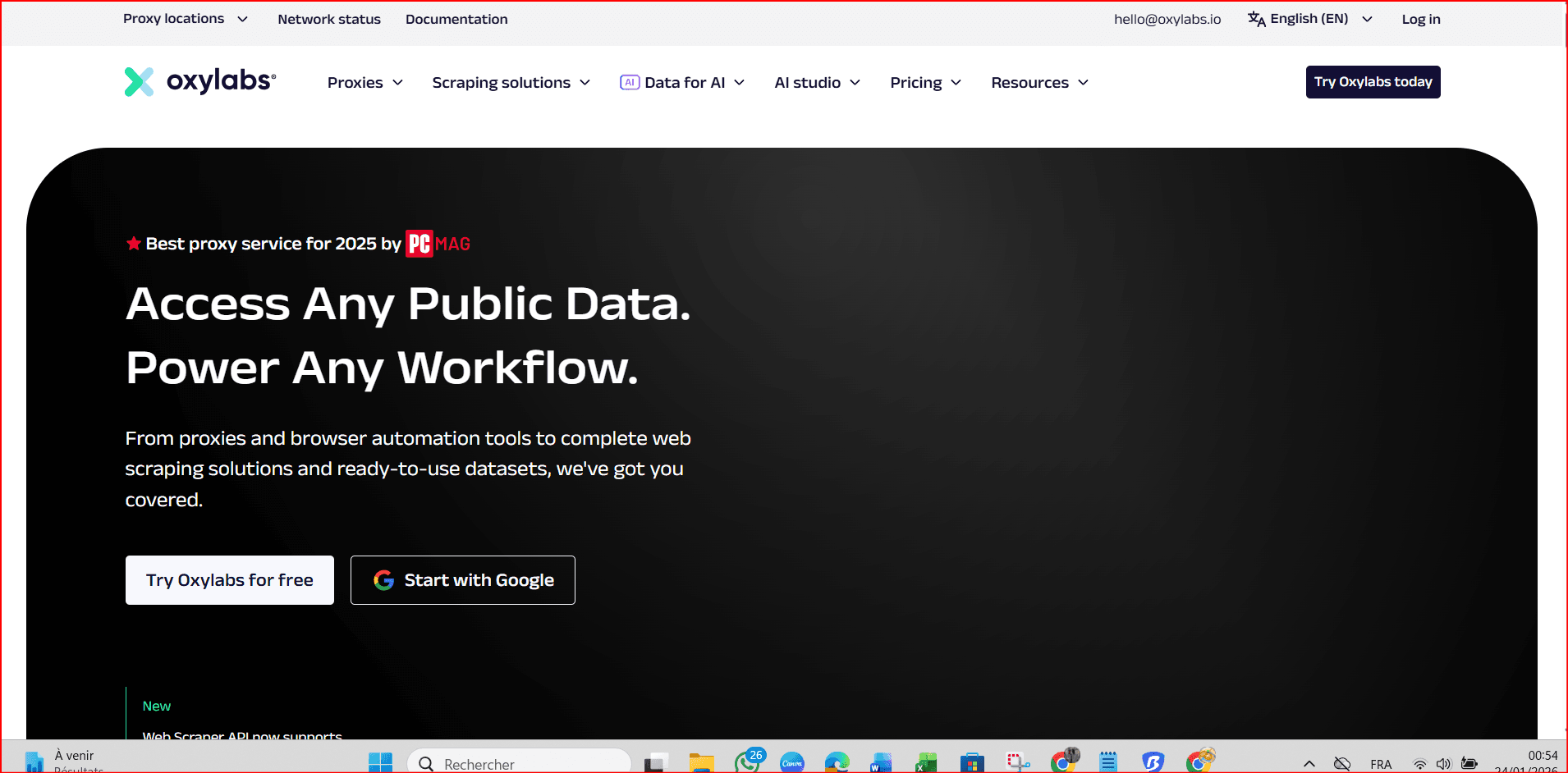Open the Scraping solutions menu
This screenshot has height=773, width=1568.
point(511,83)
